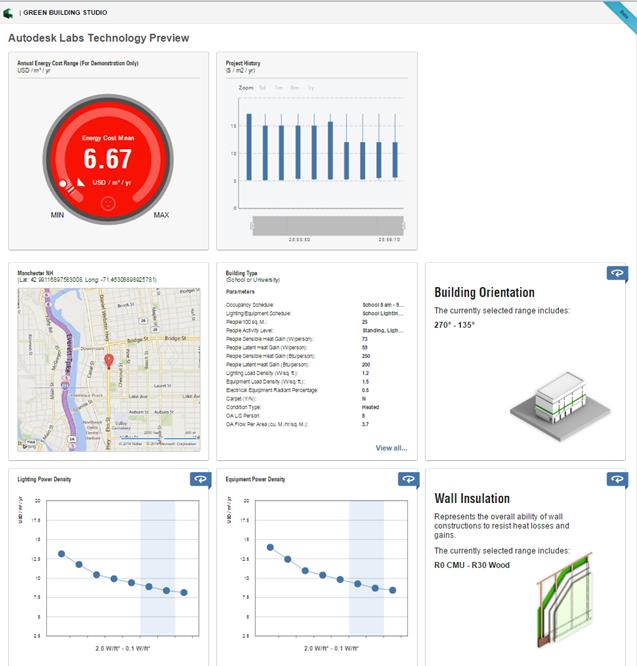Screen dimensions: 637x666
Task: Click the MAX label under the gauge
Action: point(161,215)
